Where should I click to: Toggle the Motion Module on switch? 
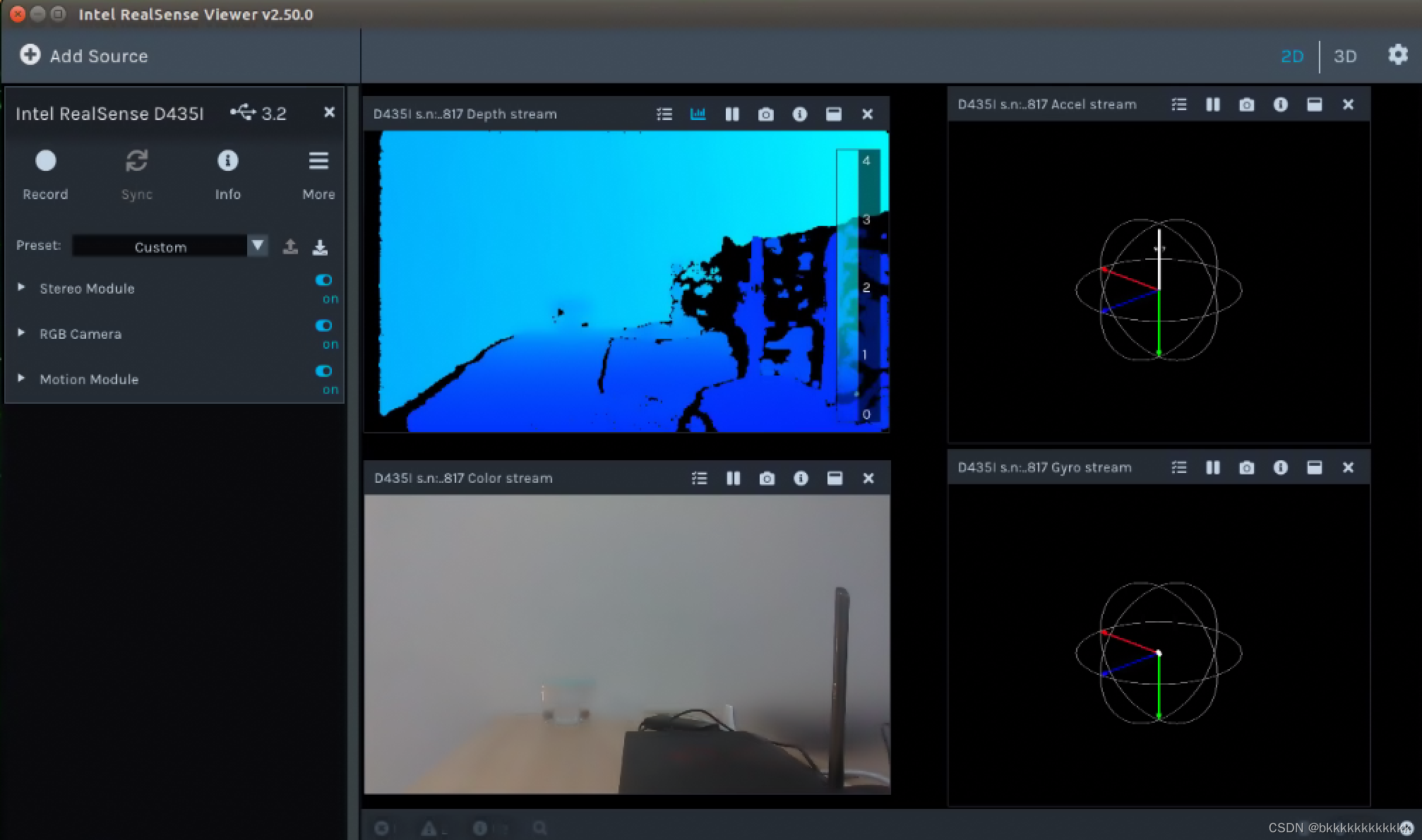(x=323, y=371)
